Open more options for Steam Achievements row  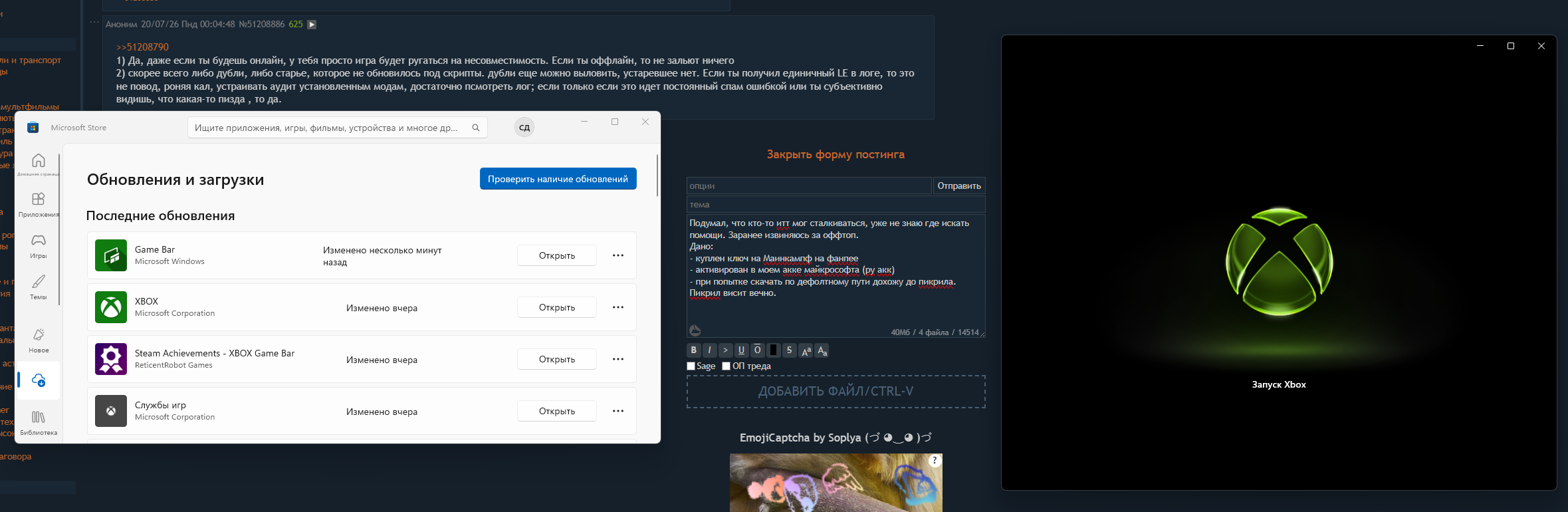tap(618, 359)
